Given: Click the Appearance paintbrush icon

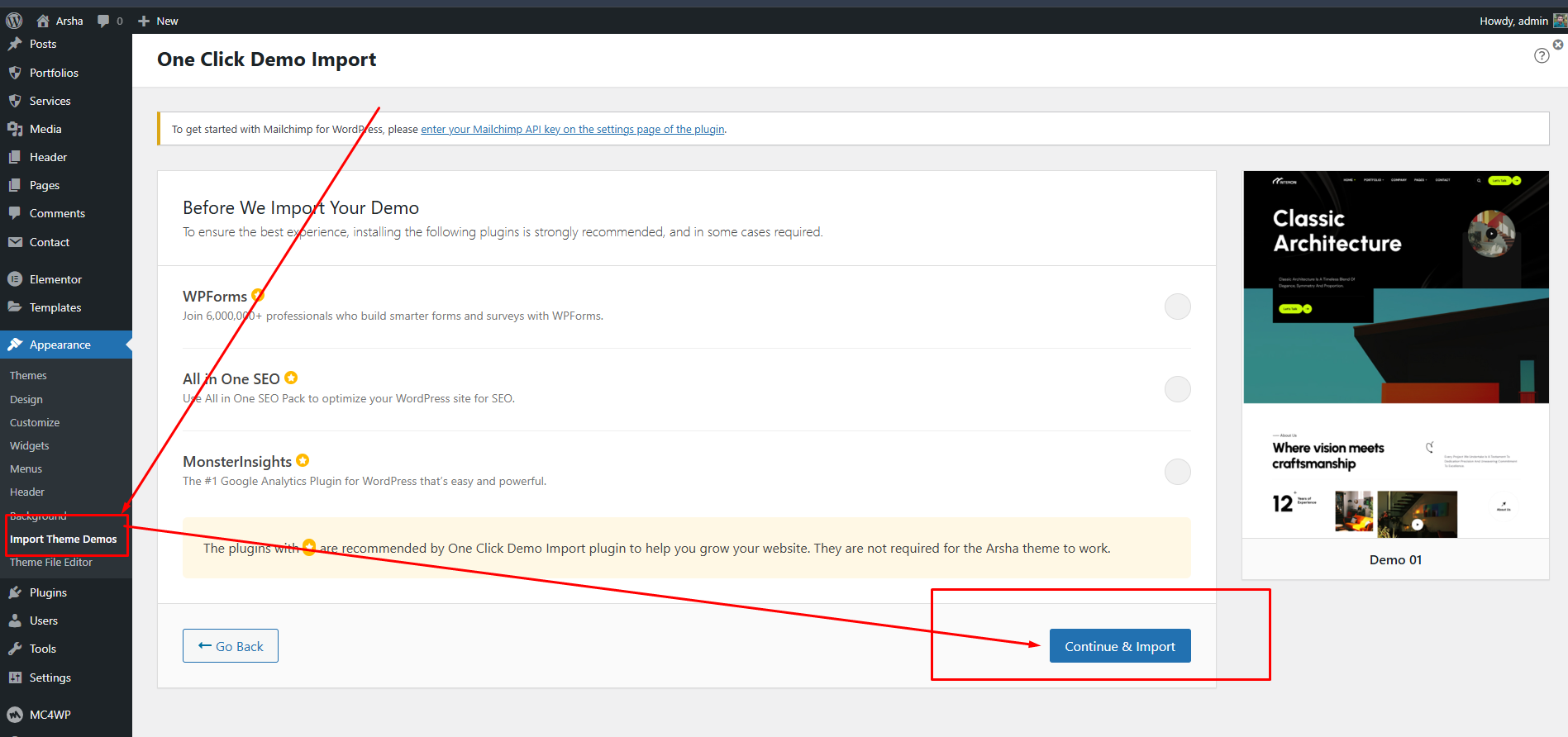Looking at the screenshot, I should click(15, 345).
